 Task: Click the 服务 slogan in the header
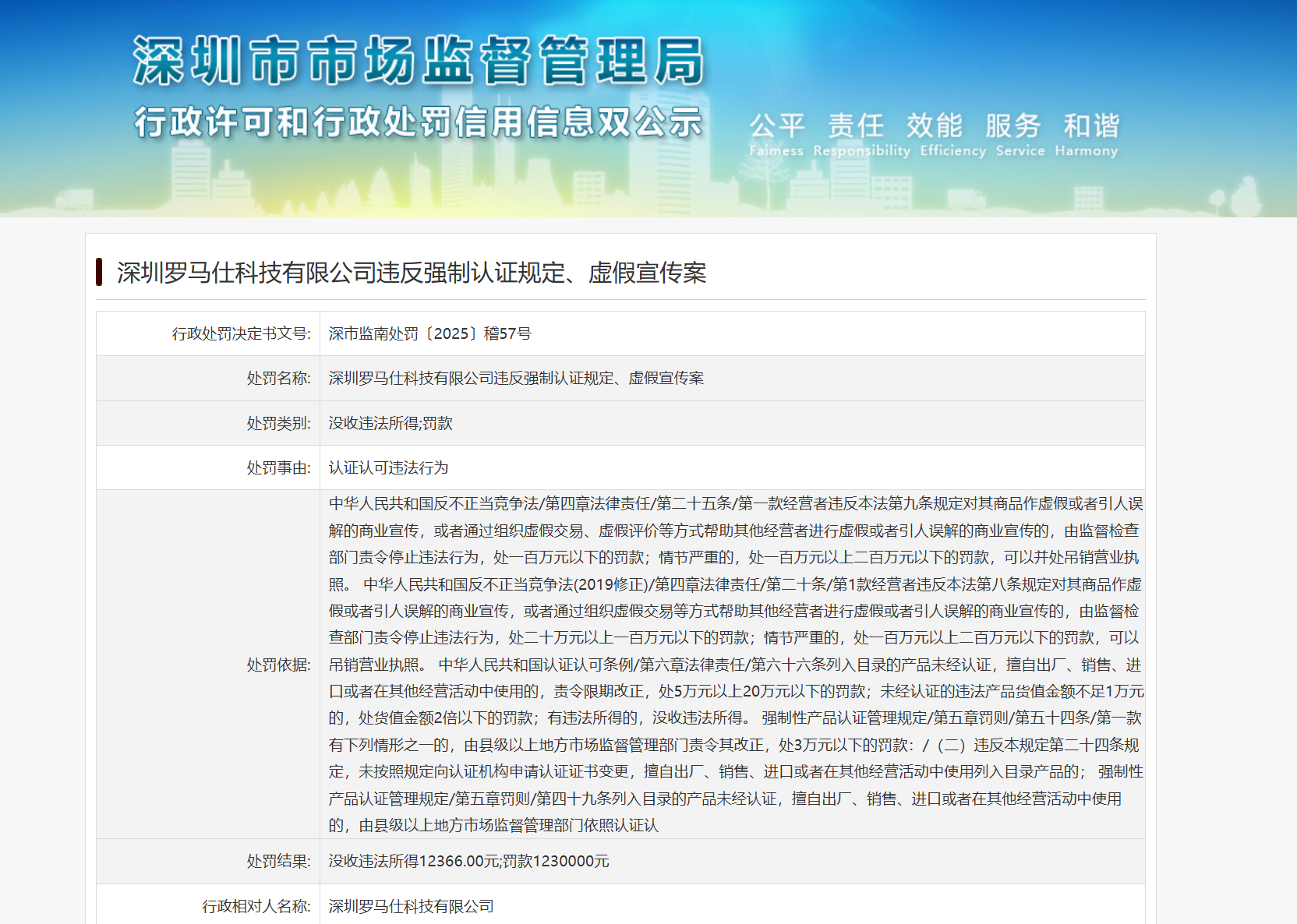click(x=1013, y=125)
